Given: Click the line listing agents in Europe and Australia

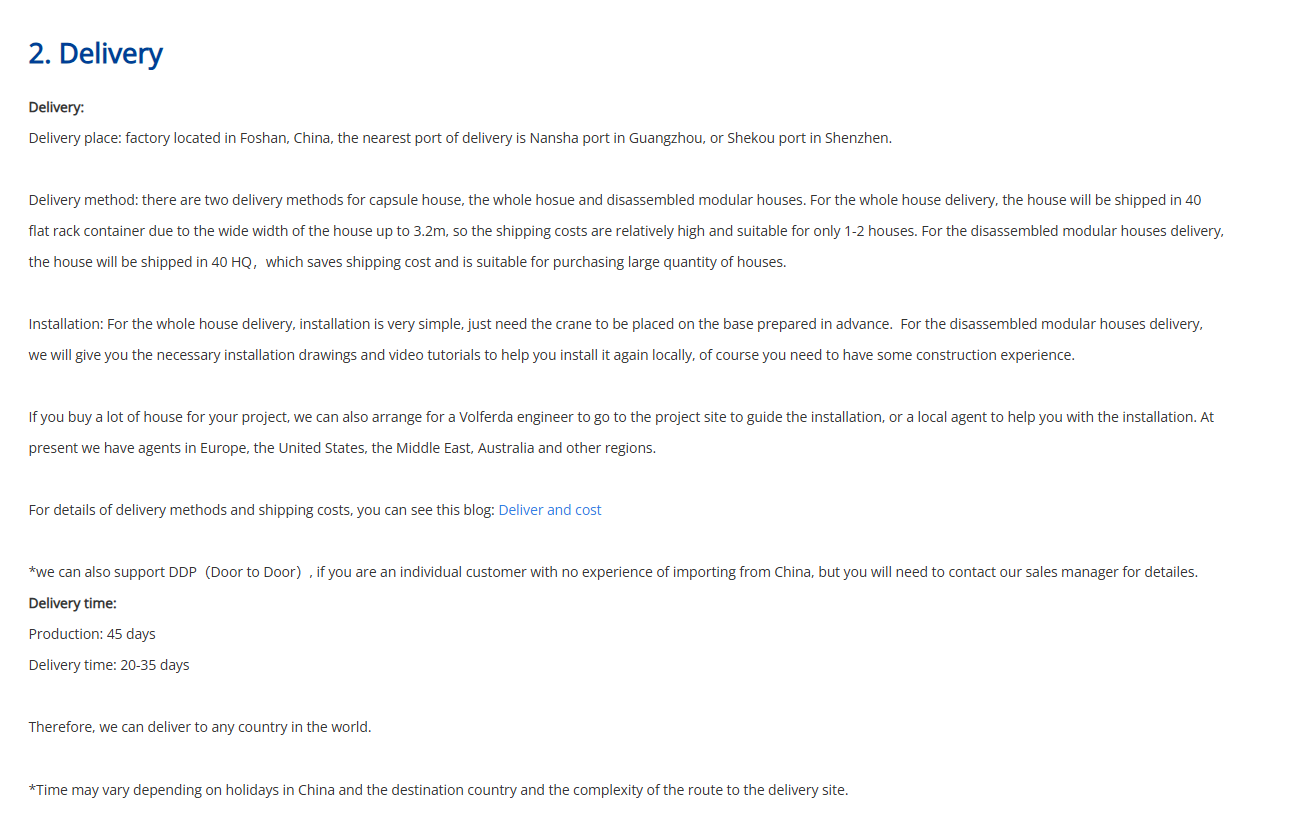Looking at the screenshot, I should point(342,448).
